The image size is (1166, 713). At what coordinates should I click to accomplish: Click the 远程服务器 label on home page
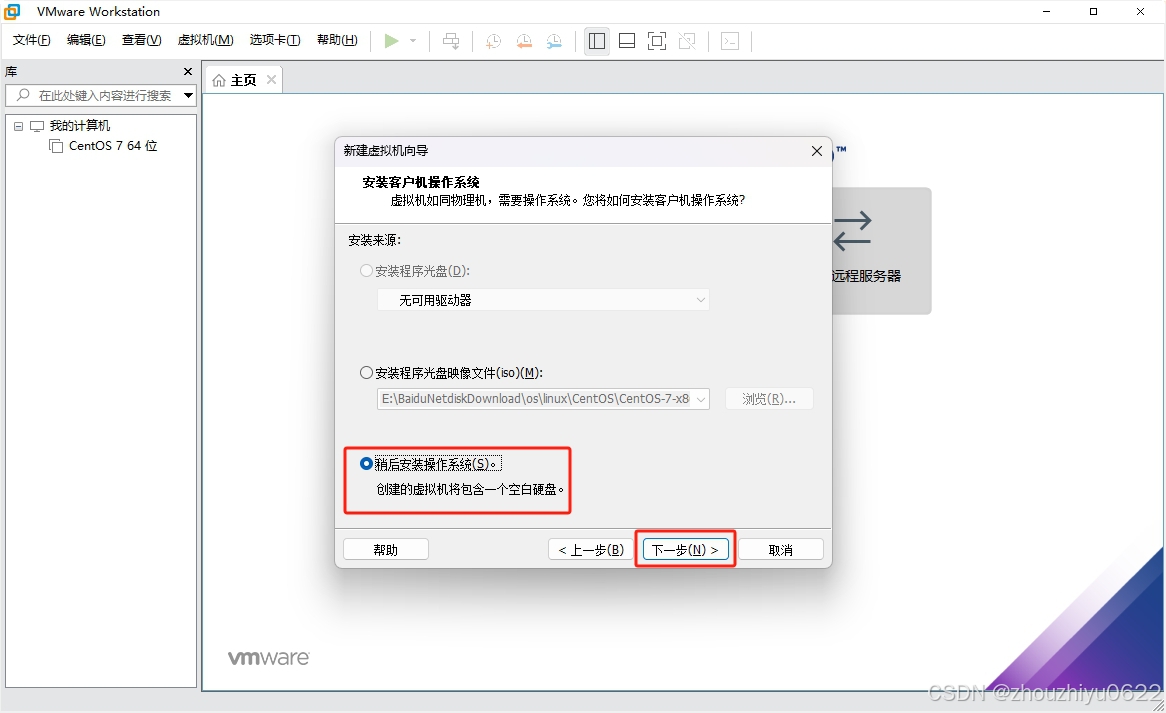[x=867, y=276]
